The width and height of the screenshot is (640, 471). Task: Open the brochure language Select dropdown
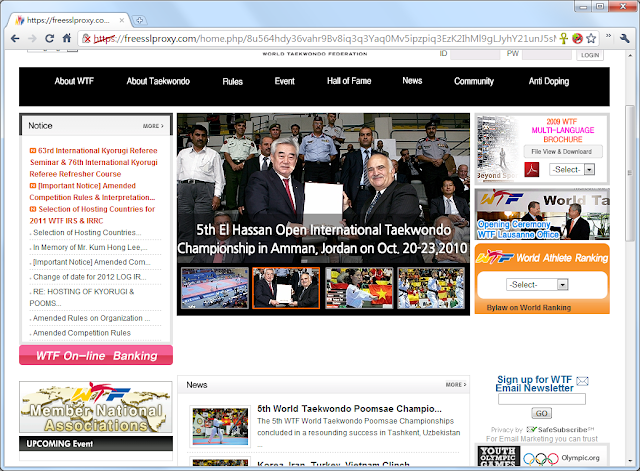(x=572, y=169)
